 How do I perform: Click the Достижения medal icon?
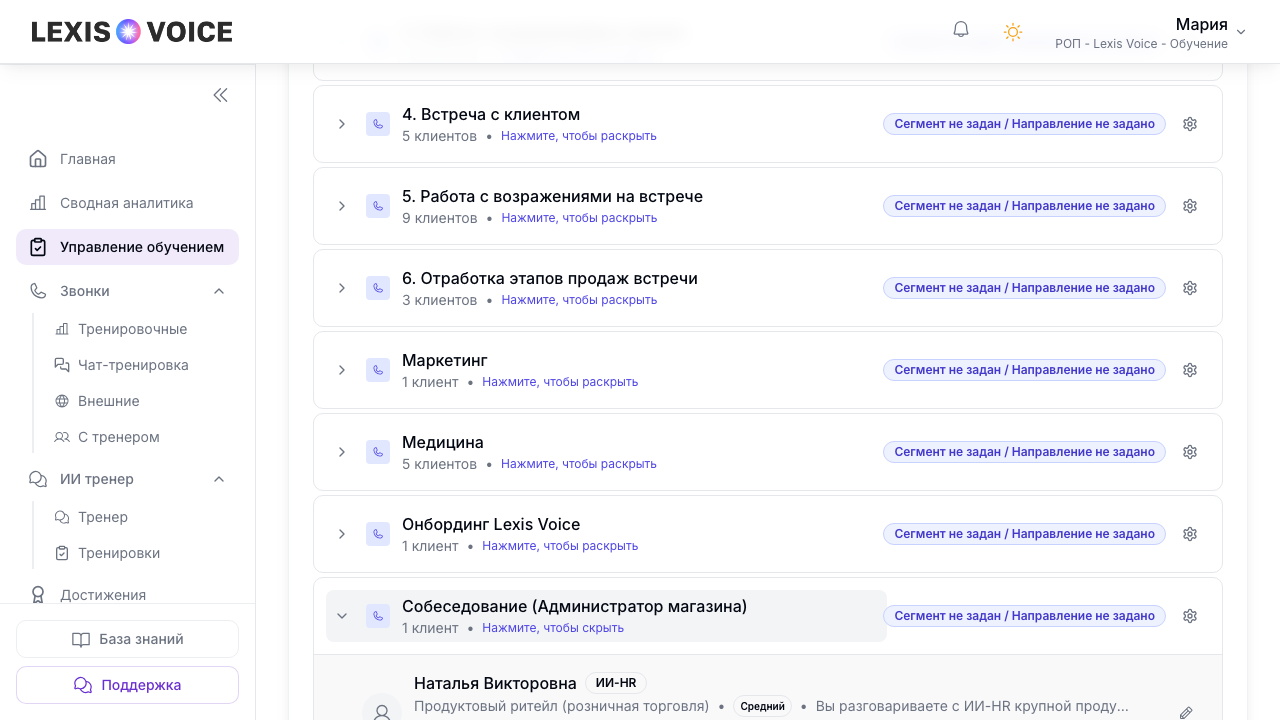[38, 595]
